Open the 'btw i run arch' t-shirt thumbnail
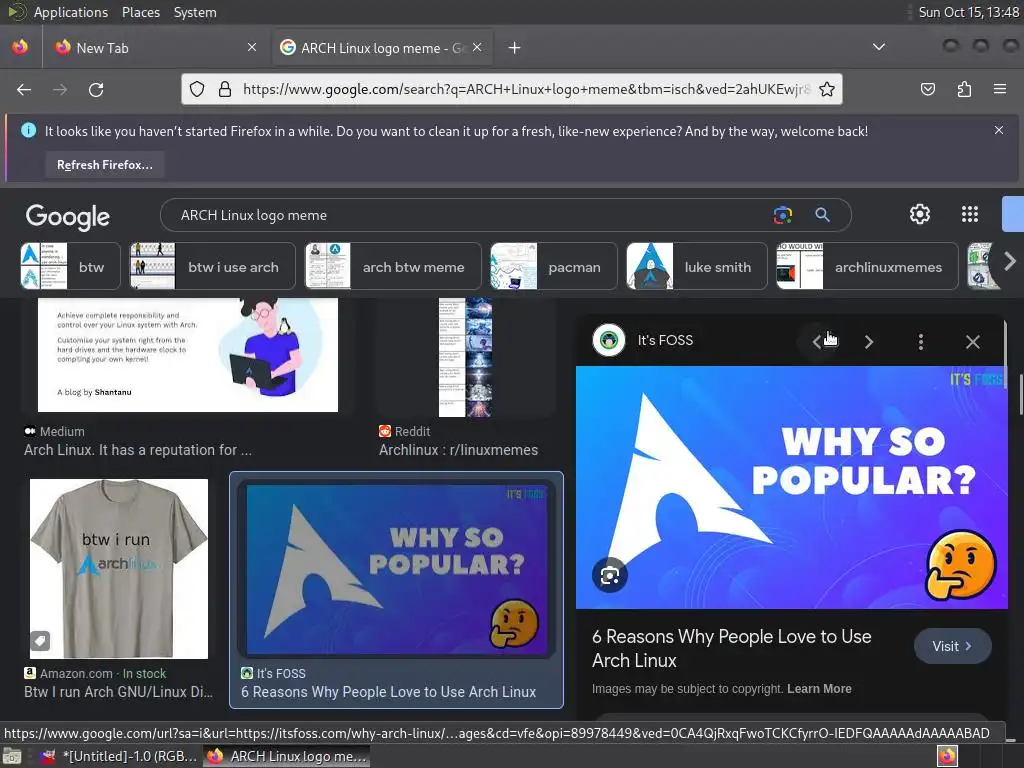The width and height of the screenshot is (1024, 768). coord(119,569)
